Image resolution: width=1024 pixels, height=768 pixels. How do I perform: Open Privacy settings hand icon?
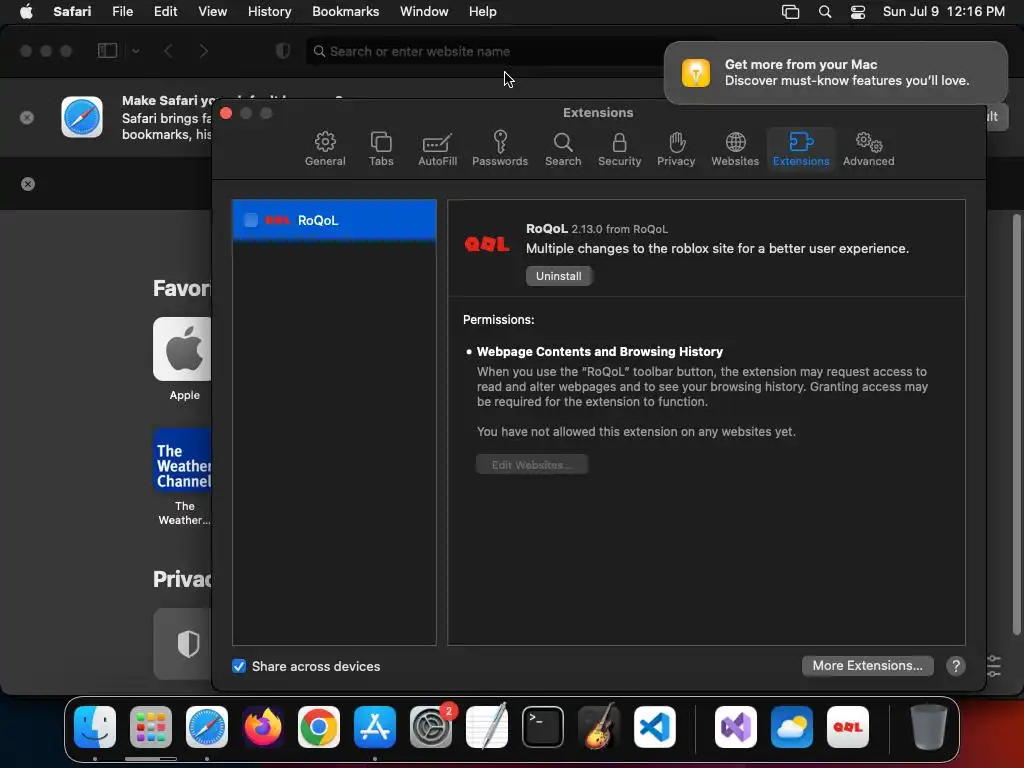[x=675, y=149]
